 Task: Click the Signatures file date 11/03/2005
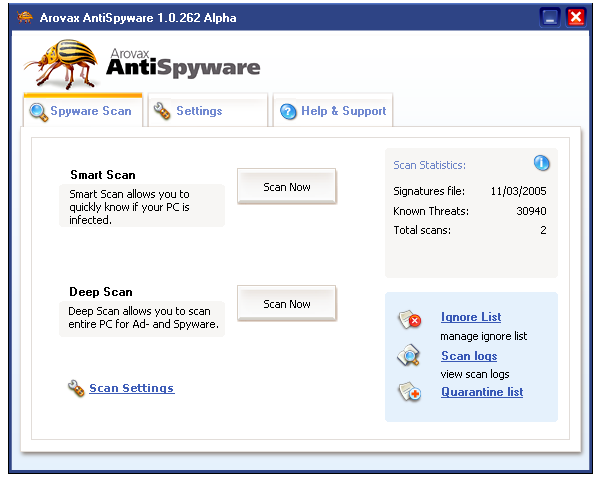[x=518, y=191]
